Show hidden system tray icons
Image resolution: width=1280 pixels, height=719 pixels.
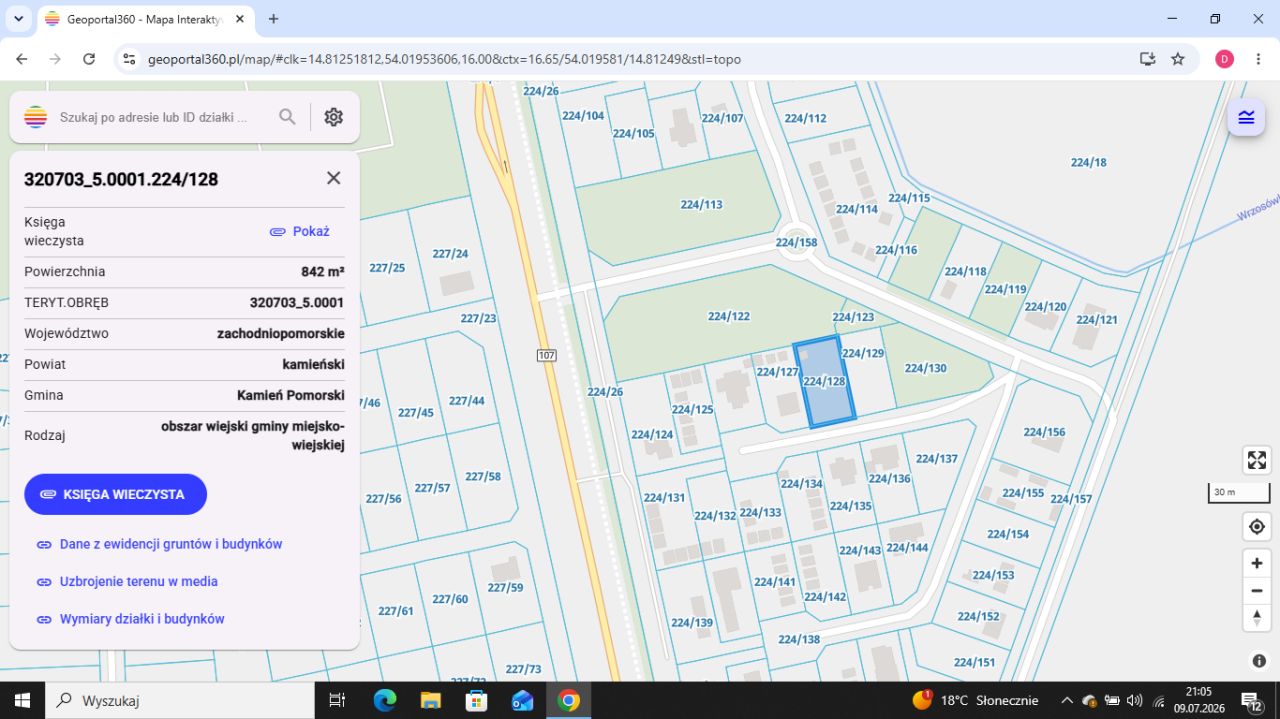tap(1067, 700)
